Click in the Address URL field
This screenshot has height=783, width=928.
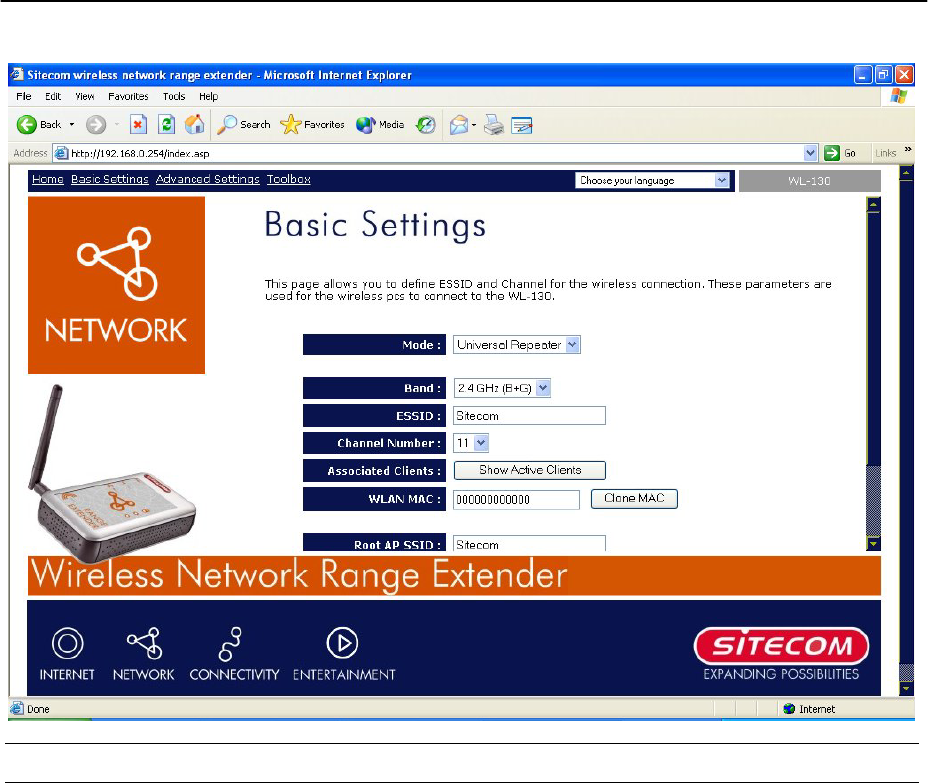point(435,153)
